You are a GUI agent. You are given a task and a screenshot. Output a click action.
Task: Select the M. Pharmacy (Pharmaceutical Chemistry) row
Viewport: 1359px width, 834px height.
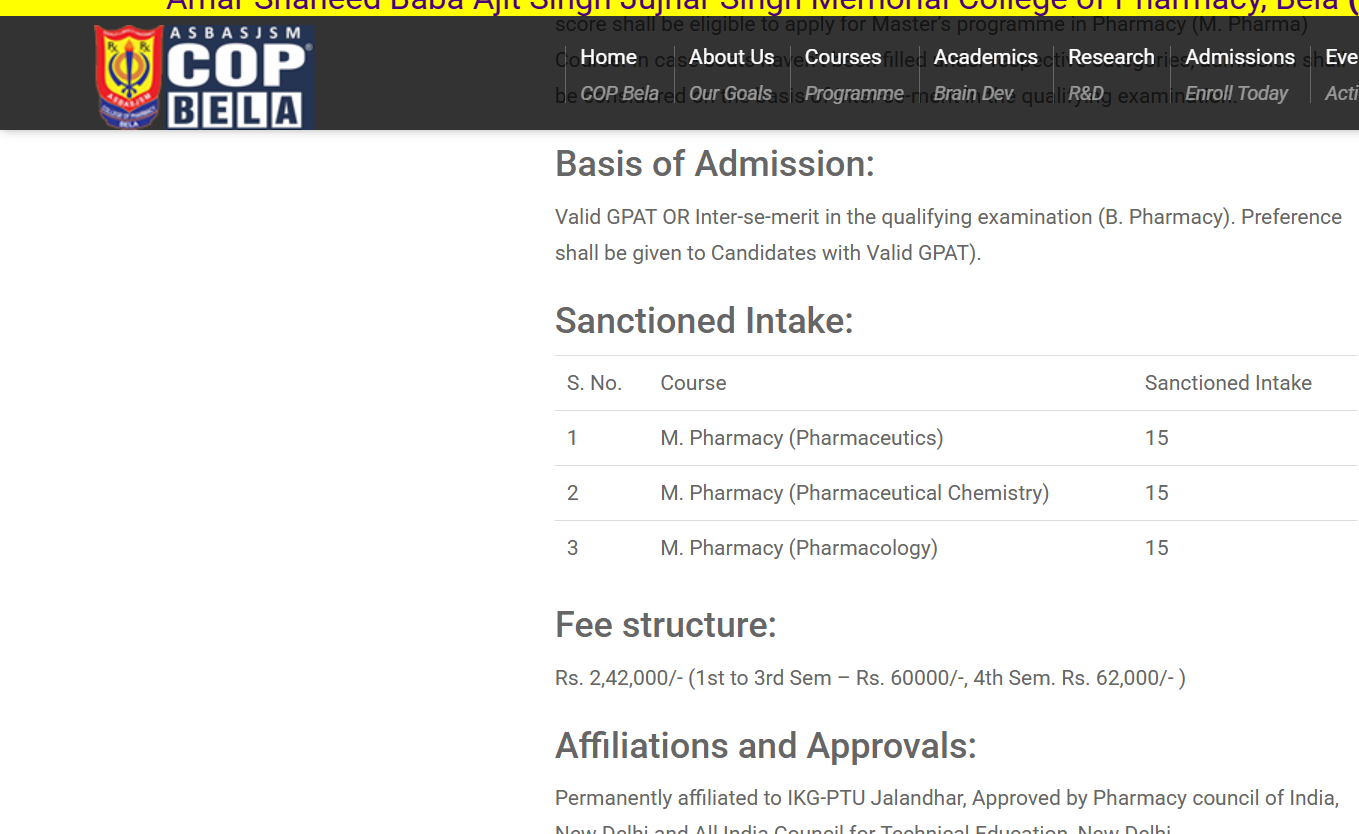pyautogui.click(x=854, y=493)
